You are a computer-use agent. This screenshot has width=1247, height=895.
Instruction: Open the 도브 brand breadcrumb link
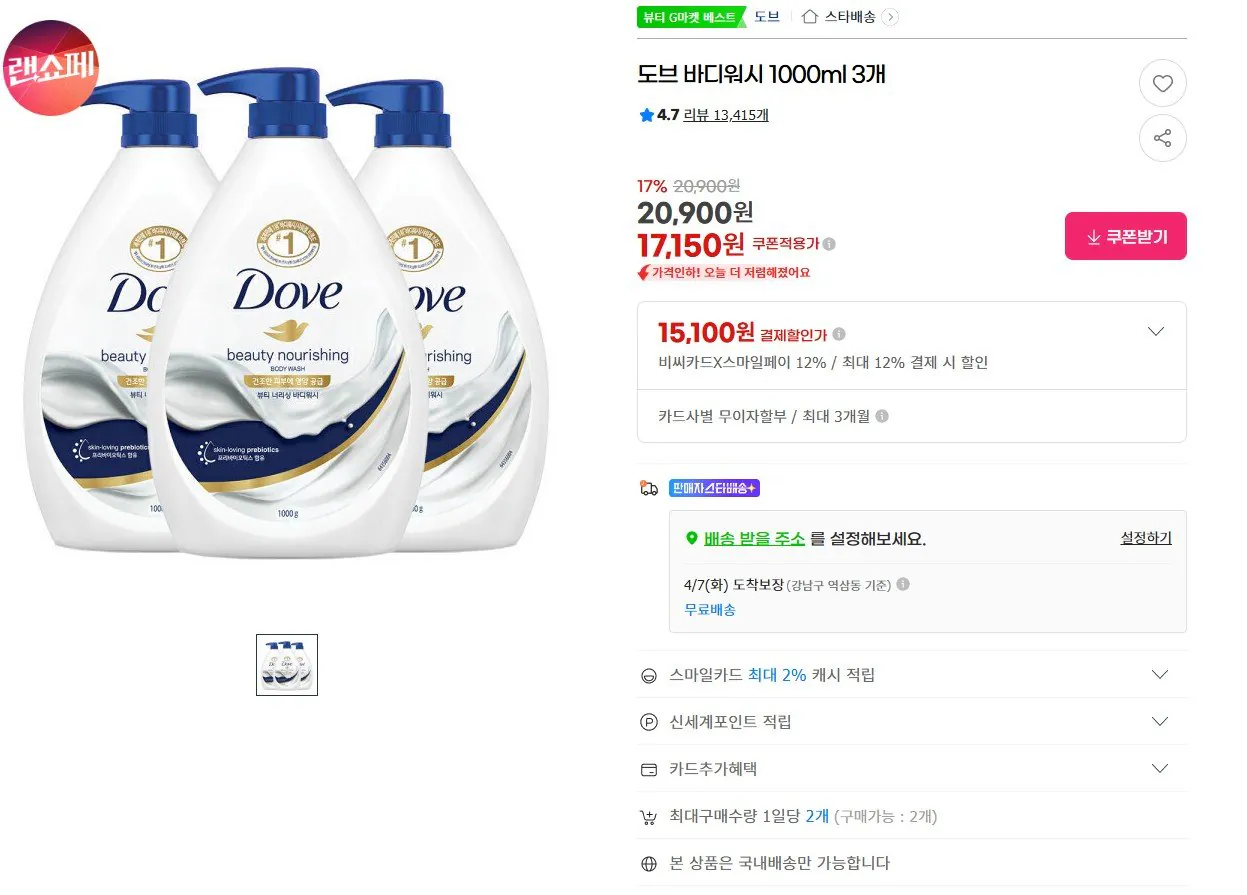pos(769,16)
